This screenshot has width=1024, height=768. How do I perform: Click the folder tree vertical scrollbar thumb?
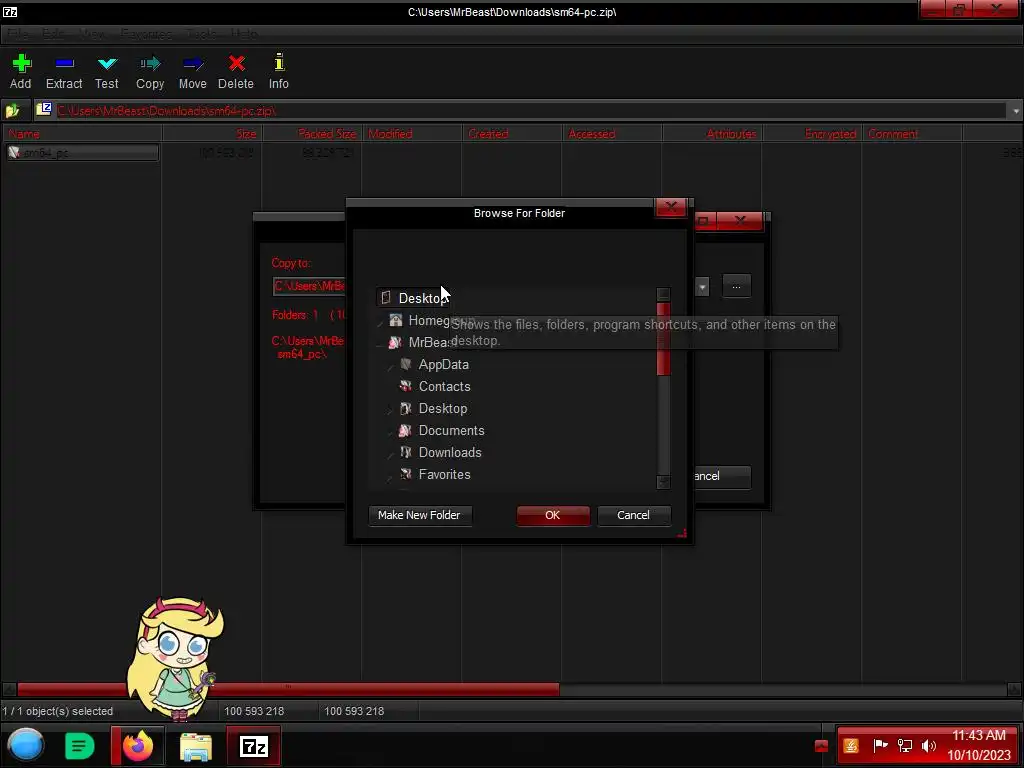664,338
